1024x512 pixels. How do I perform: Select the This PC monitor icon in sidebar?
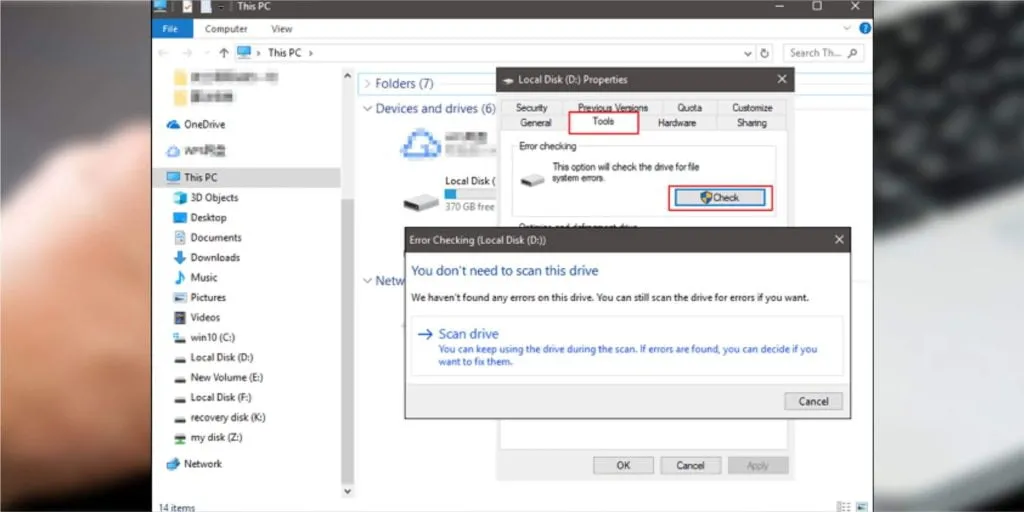tap(173, 177)
